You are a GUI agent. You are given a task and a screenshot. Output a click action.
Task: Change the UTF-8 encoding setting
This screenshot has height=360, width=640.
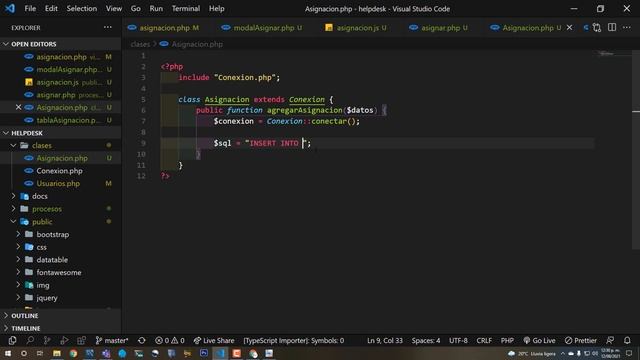click(458, 340)
